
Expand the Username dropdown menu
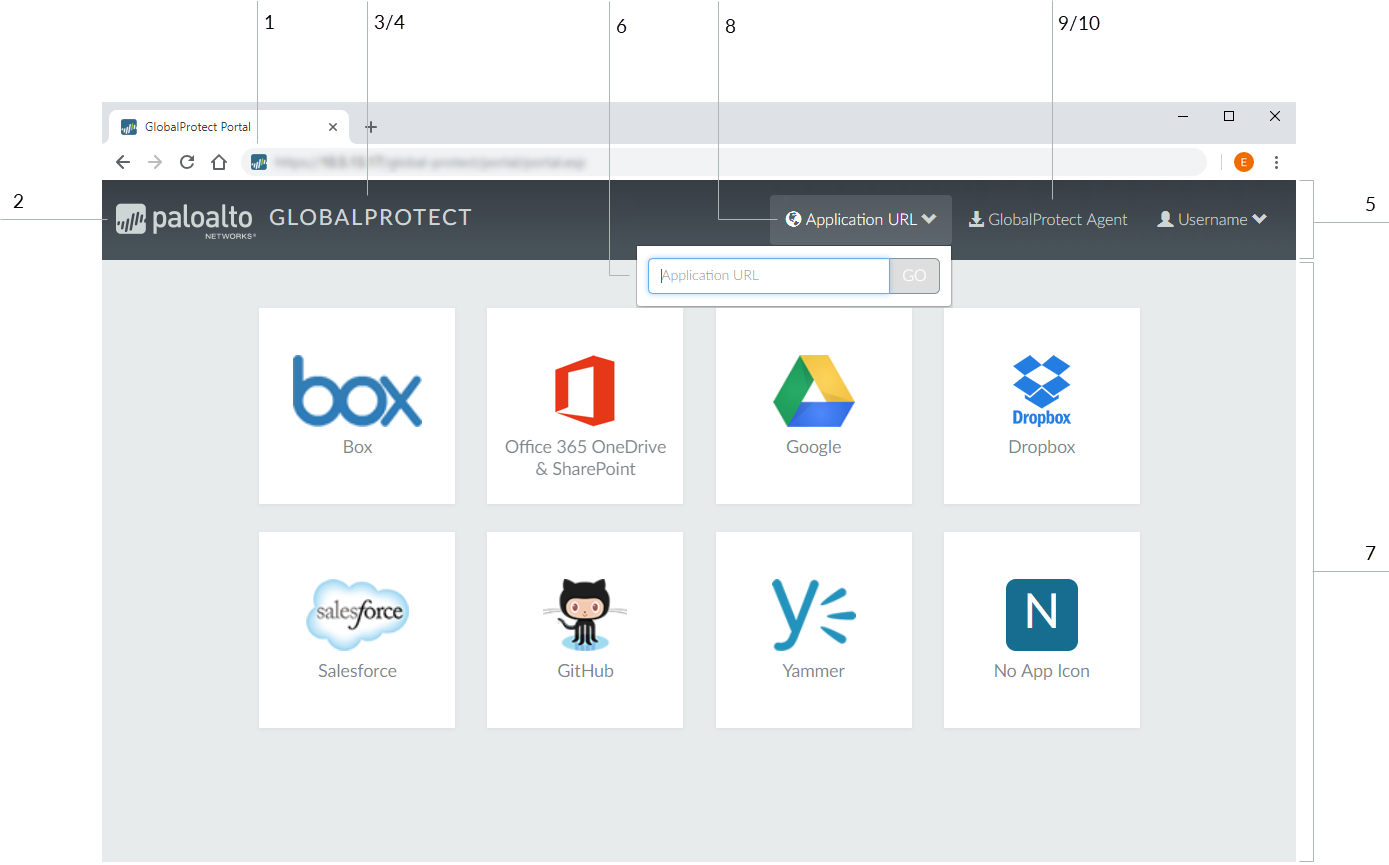click(1212, 220)
